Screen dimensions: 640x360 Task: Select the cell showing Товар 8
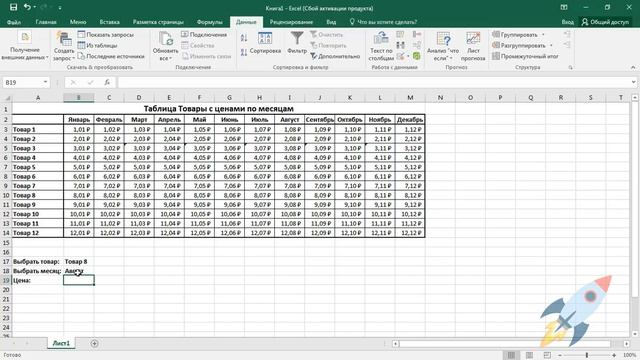(79, 261)
